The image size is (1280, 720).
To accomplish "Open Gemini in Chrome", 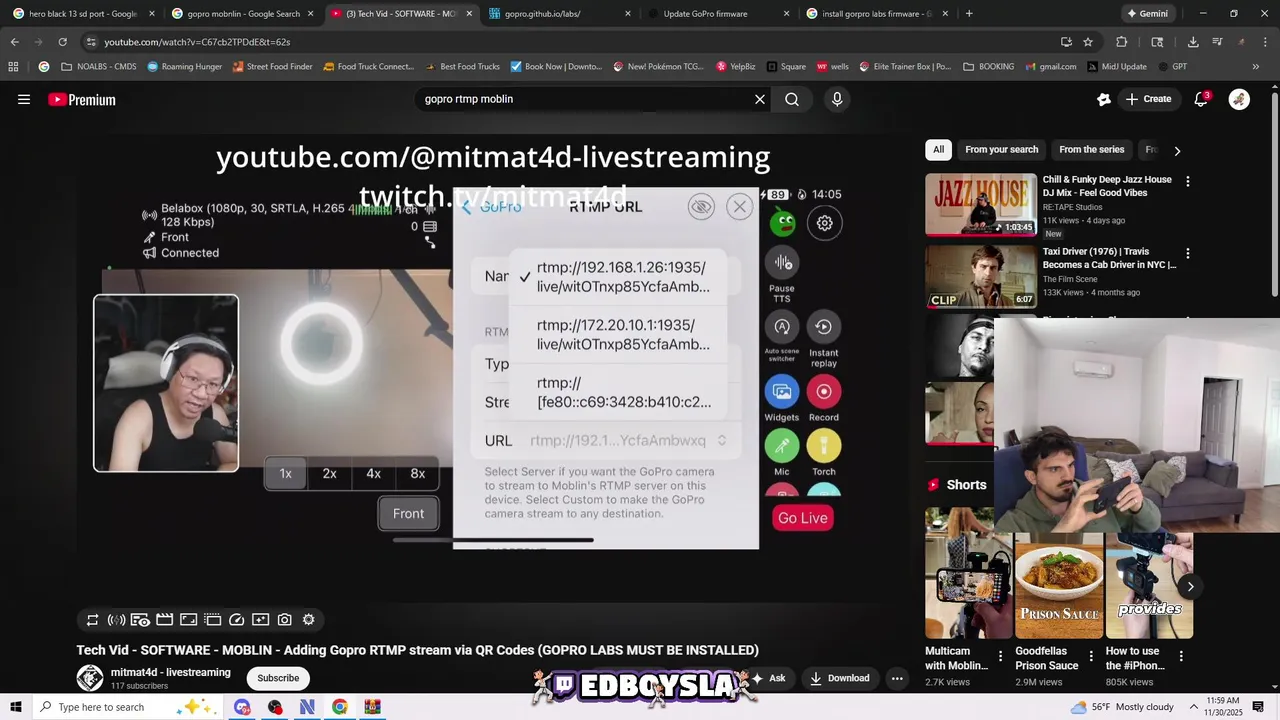I will click(1147, 14).
